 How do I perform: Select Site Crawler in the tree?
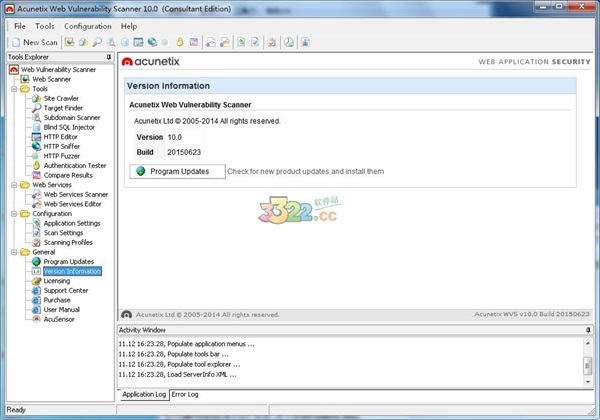pos(61,98)
